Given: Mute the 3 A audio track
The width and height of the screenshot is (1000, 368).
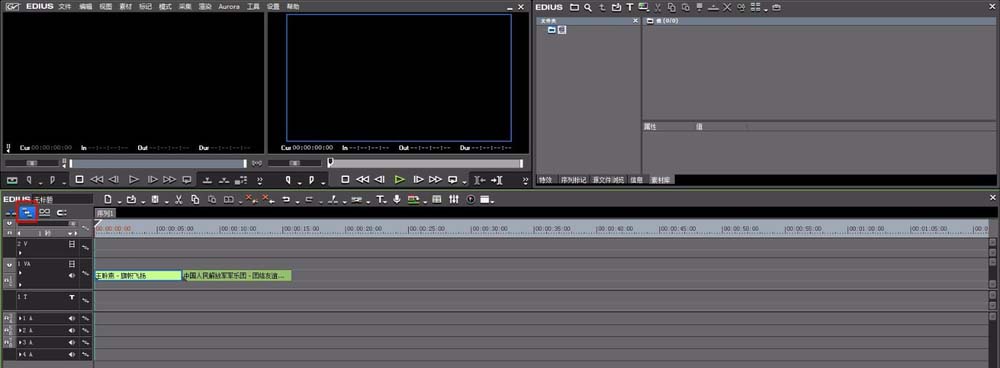Looking at the screenshot, I should [72, 342].
